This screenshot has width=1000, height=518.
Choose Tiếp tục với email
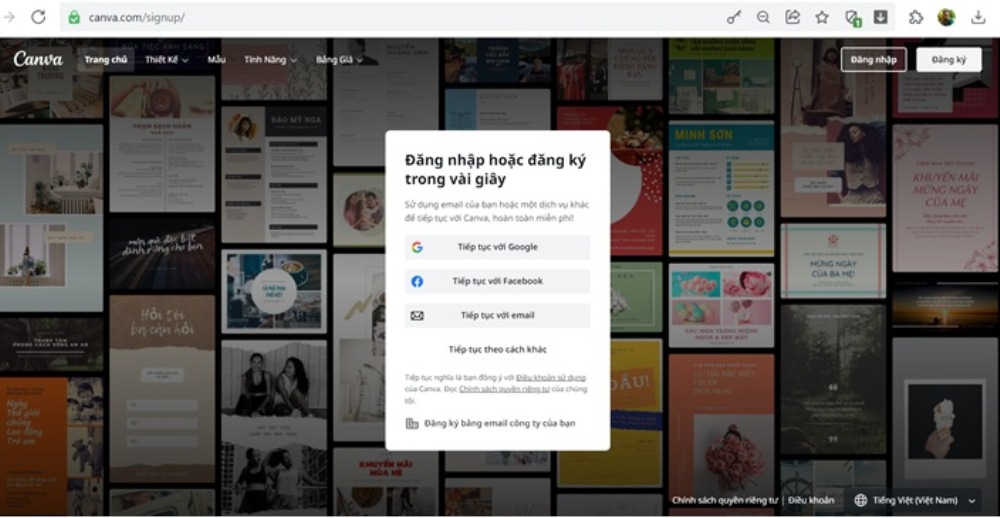(497, 316)
